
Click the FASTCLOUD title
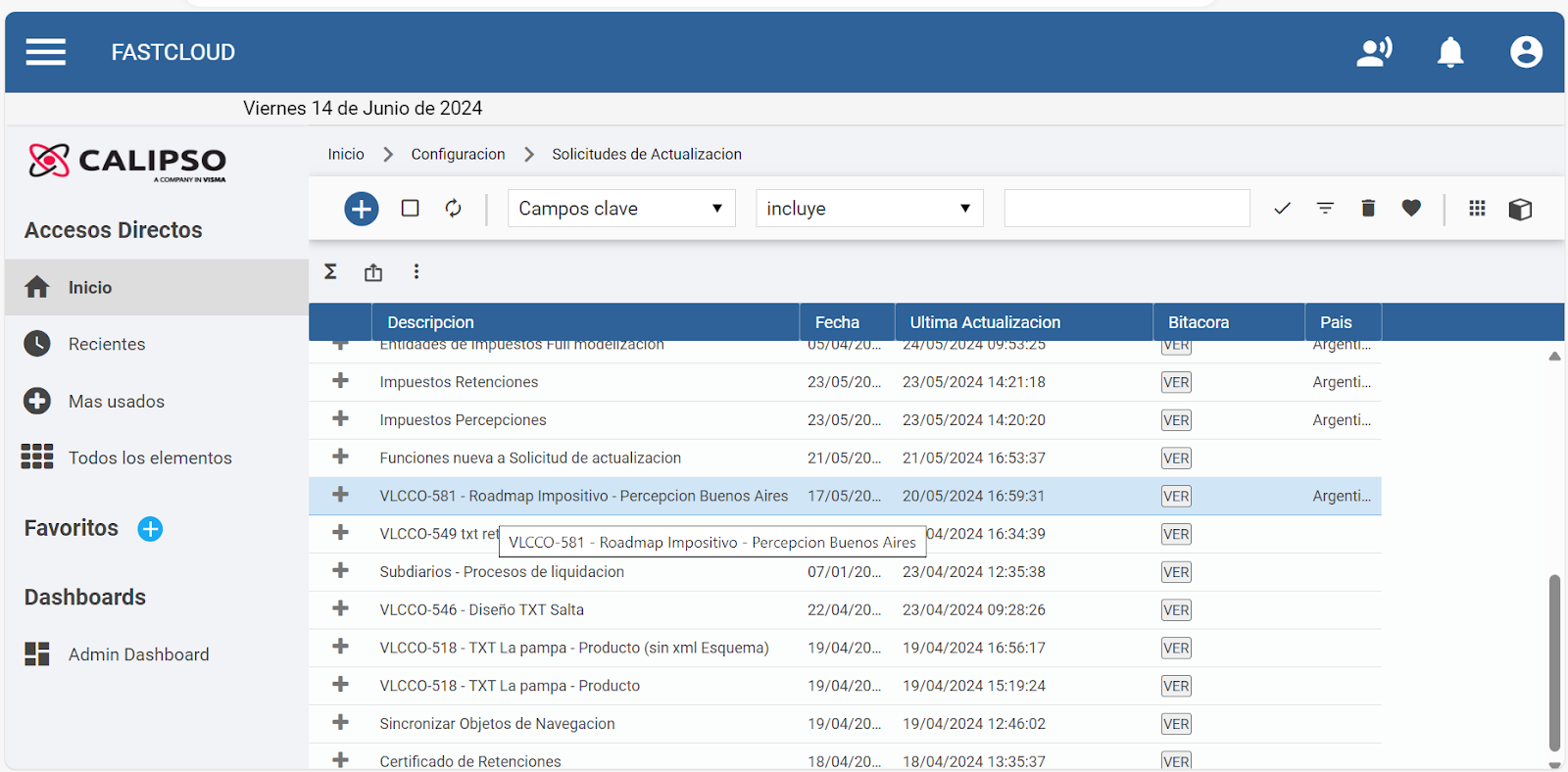173,52
